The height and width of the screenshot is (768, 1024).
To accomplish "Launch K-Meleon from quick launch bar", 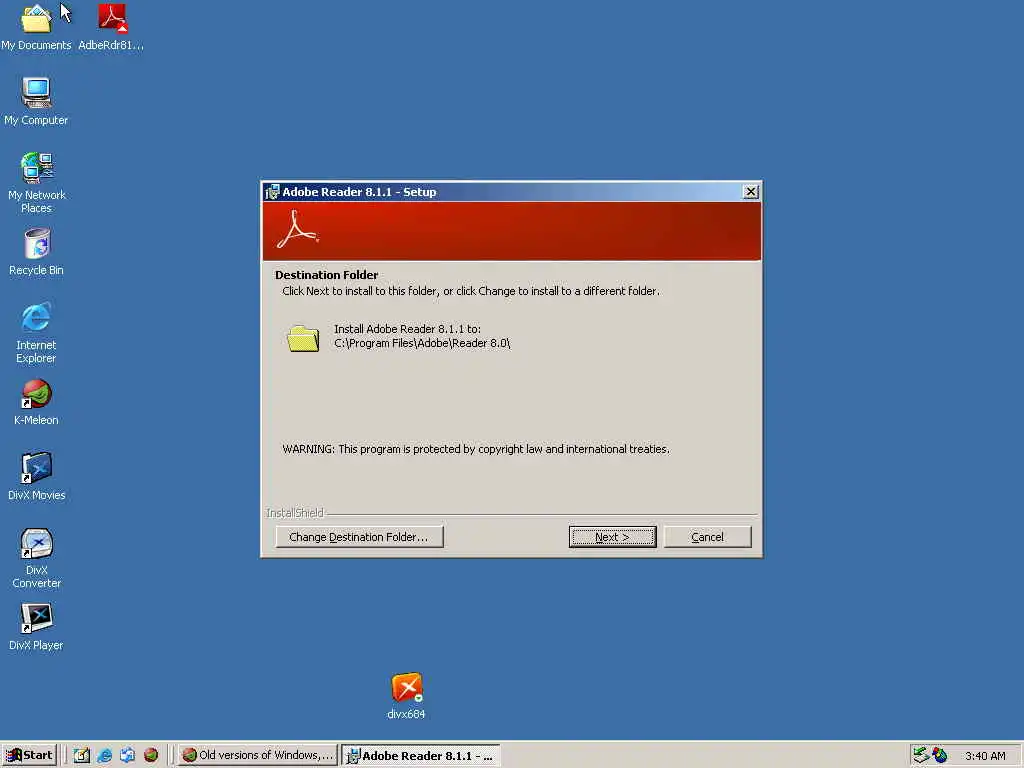I will coord(151,755).
